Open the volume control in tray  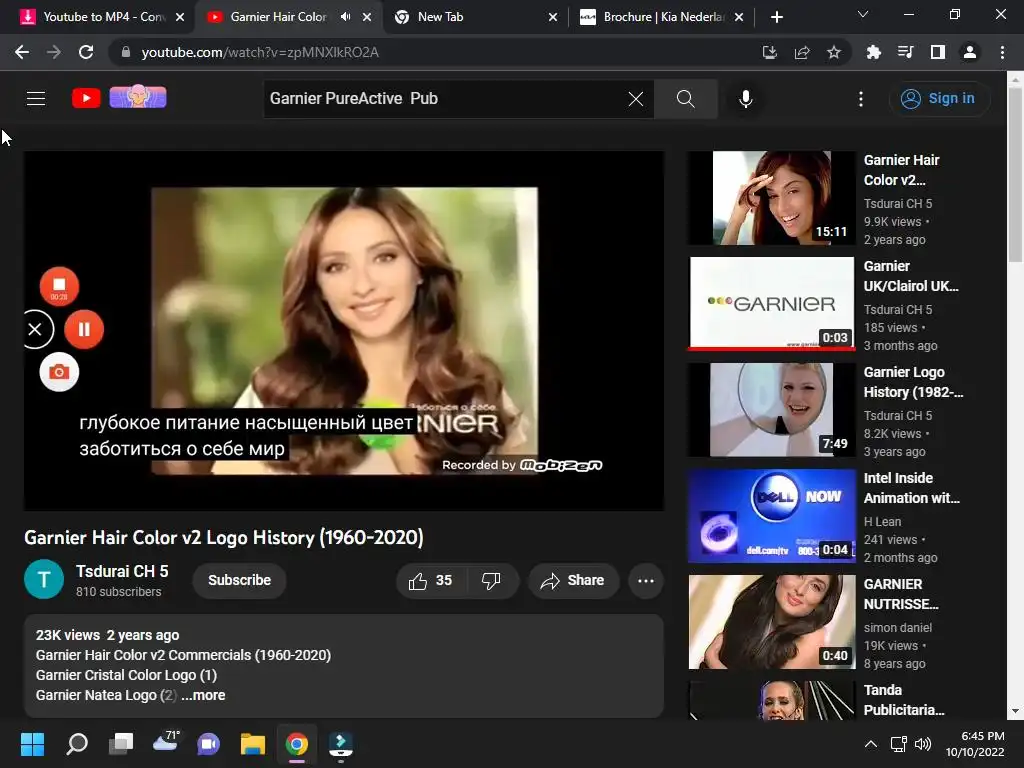(923, 744)
